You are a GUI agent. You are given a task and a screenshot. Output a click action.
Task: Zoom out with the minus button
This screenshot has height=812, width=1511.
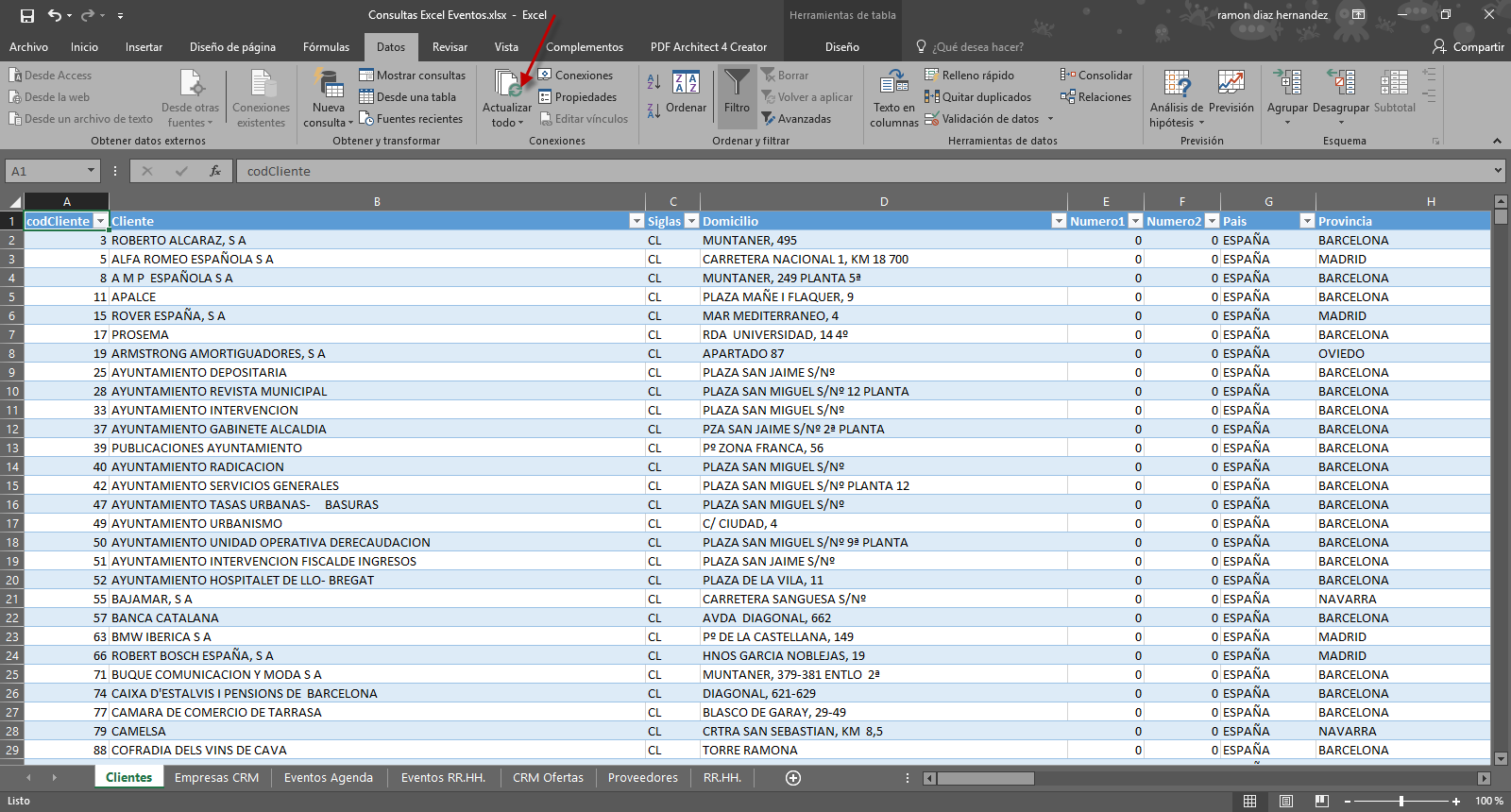(x=1348, y=801)
